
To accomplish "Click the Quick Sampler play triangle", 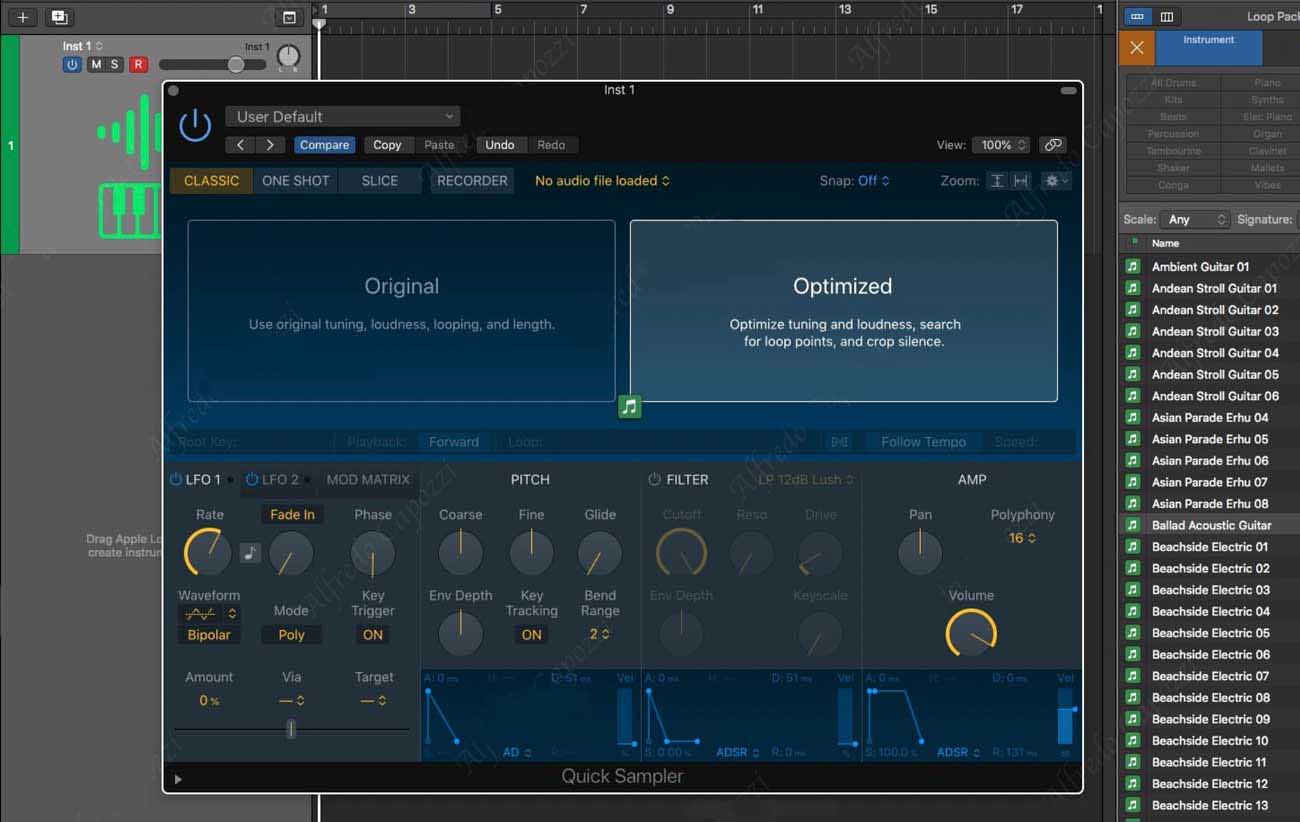I will 178,778.
